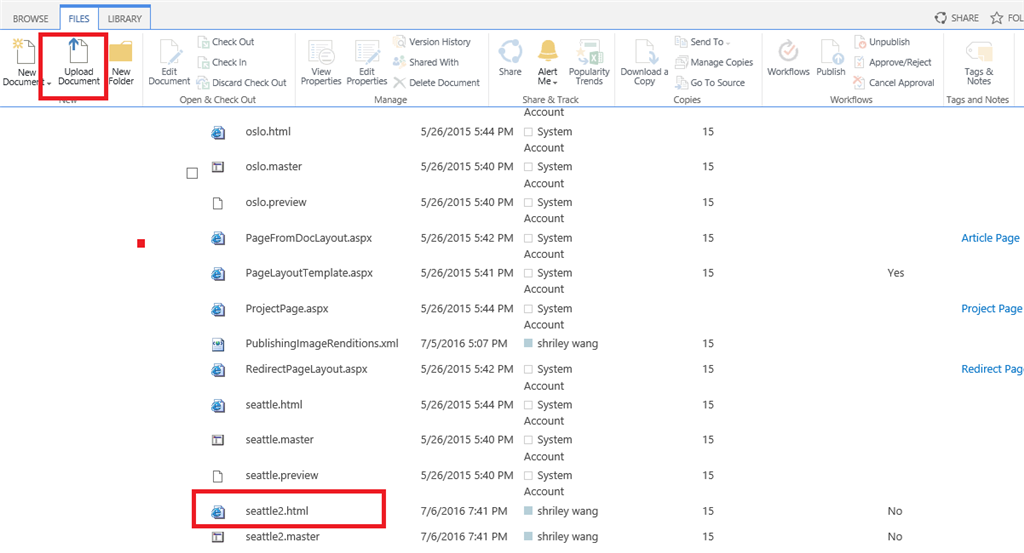Click the seattle2.html file type icon
This screenshot has height=553, width=1024.
[x=218, y=512]
